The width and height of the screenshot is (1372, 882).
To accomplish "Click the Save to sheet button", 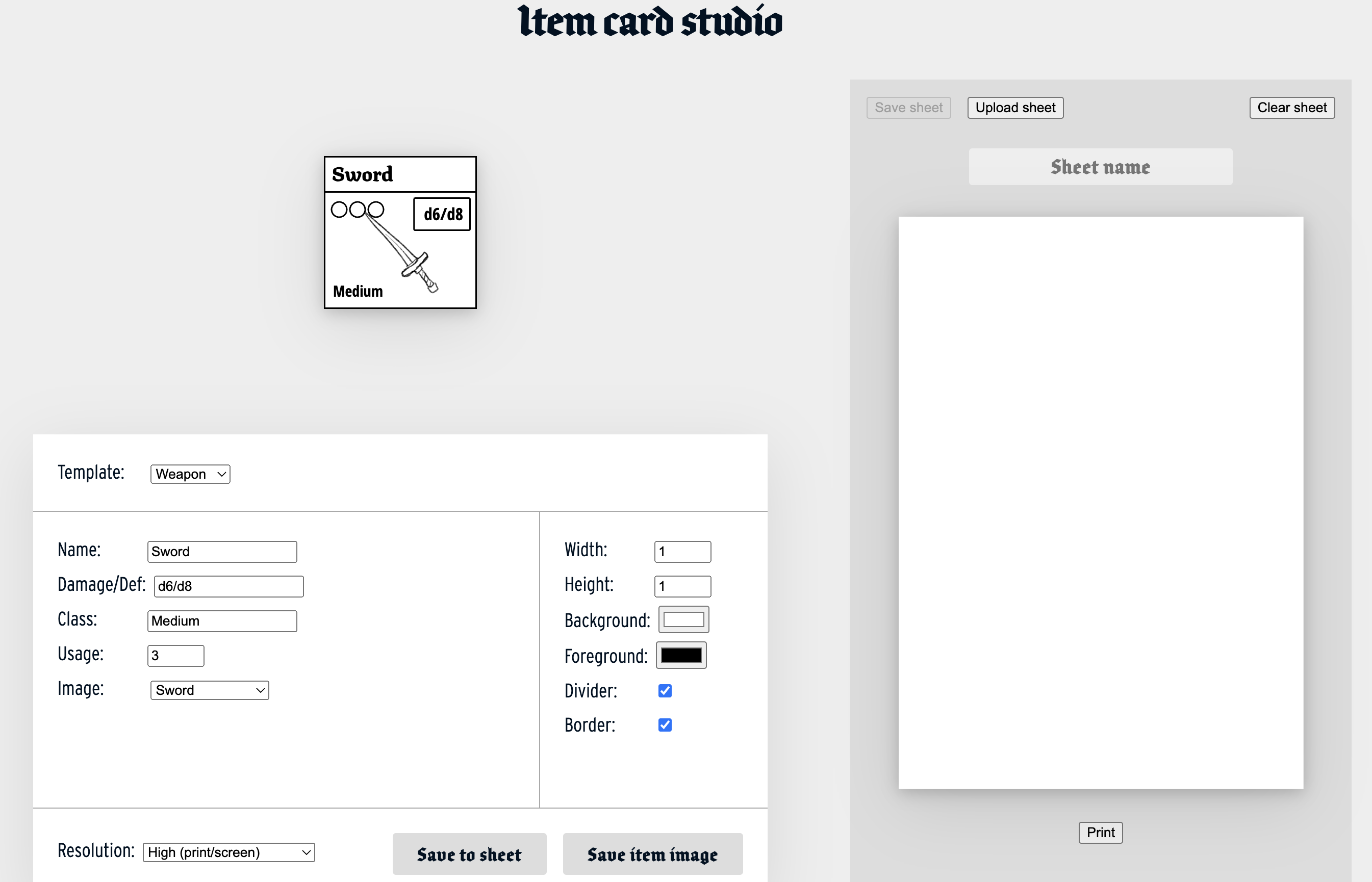I will [x=469, y=854].
